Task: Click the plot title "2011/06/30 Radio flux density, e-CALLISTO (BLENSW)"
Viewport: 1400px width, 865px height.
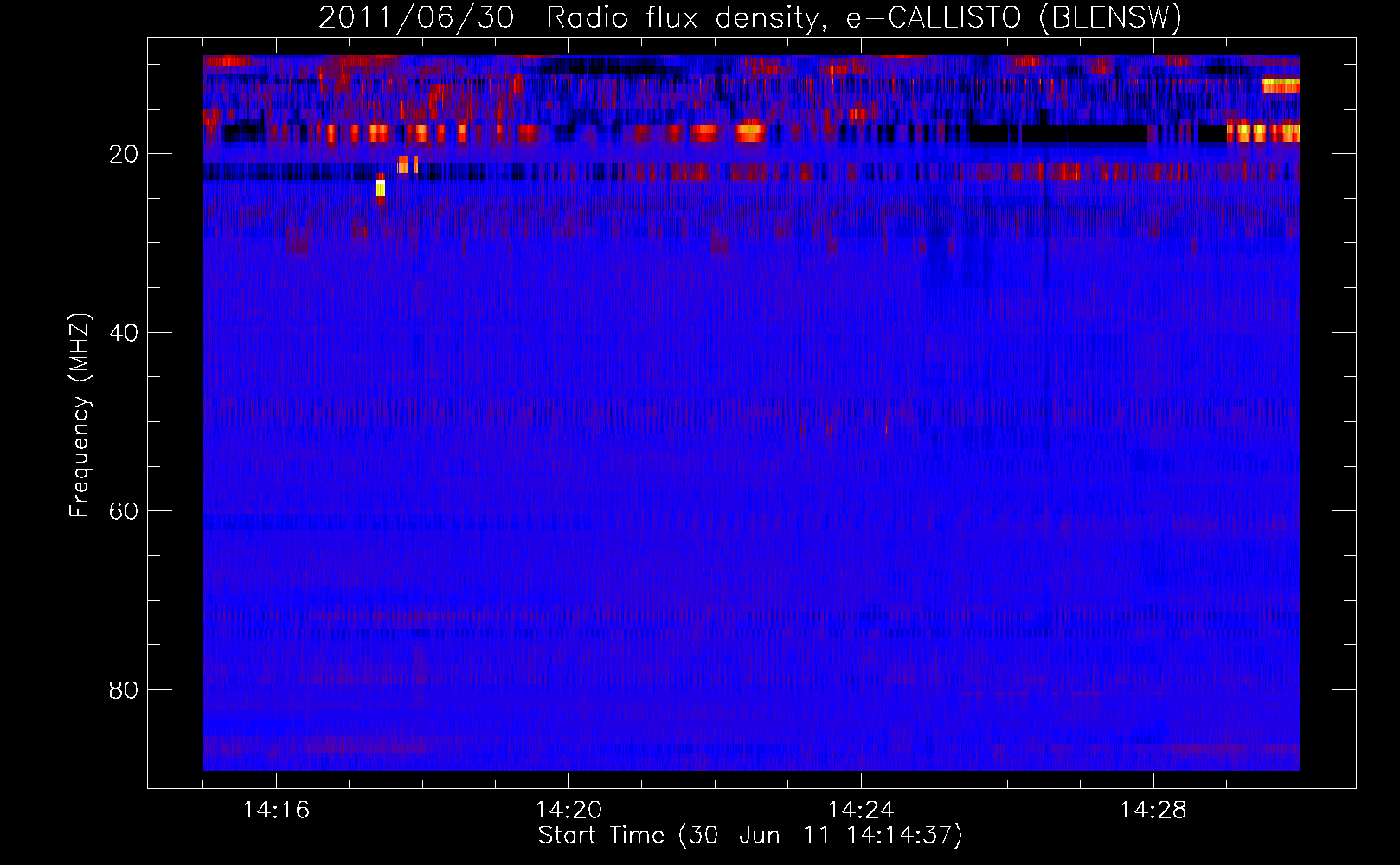Action: [750, 17]
